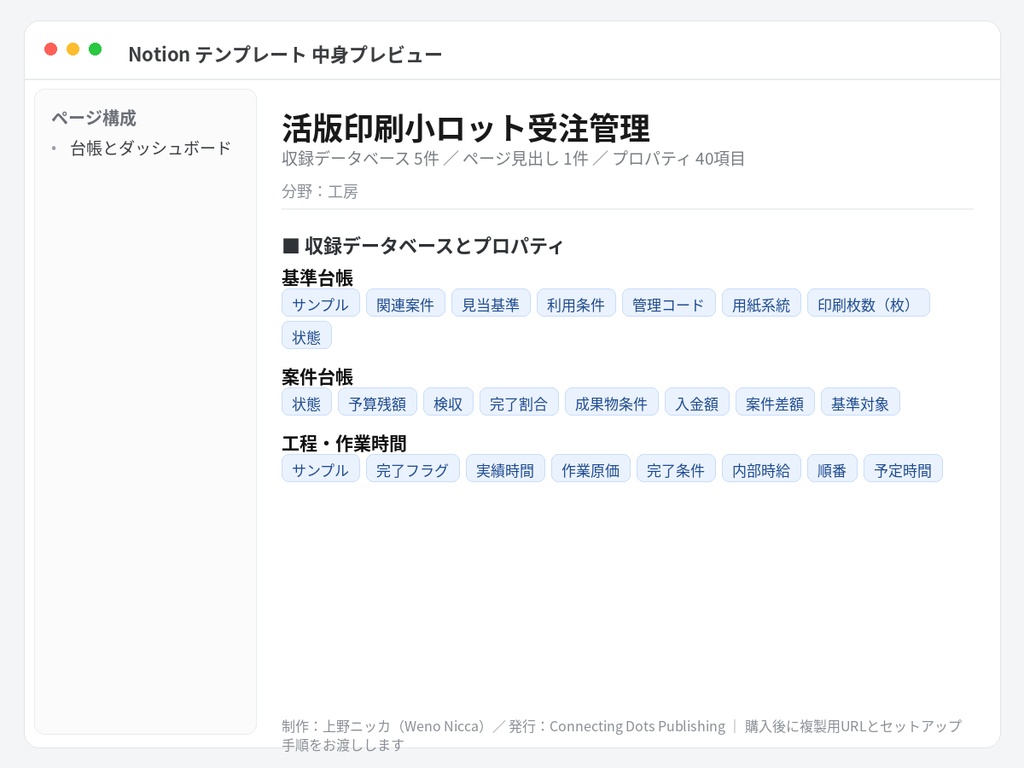Image resolution: width=1024 pixels, height=768 pixels.
Task: Select the 見当基準 tag
Action: 491,303
